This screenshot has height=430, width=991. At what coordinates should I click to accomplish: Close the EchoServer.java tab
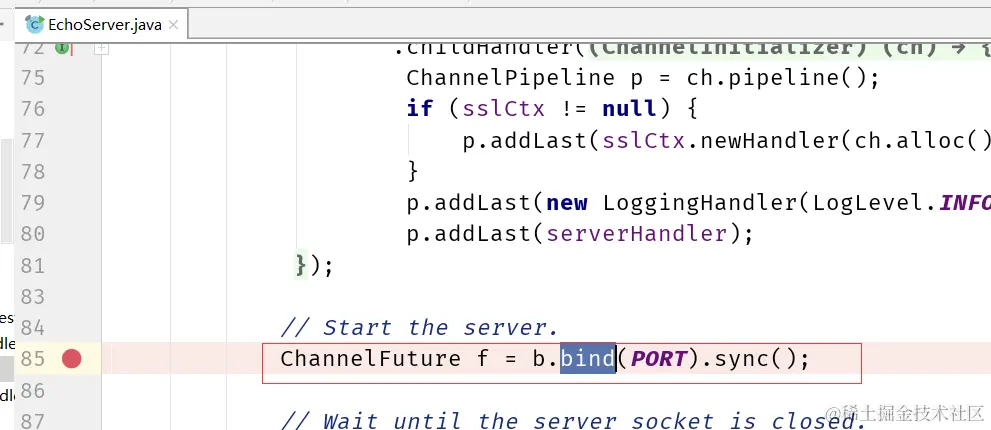pos(174,25)
